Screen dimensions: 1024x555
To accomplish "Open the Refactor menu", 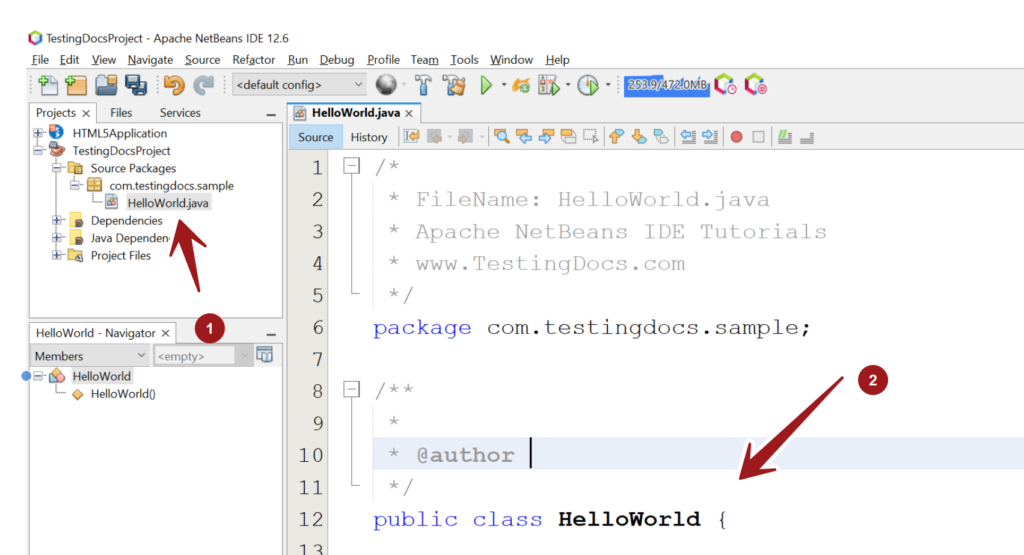I will pyautogui.click(x=253, y=60).
